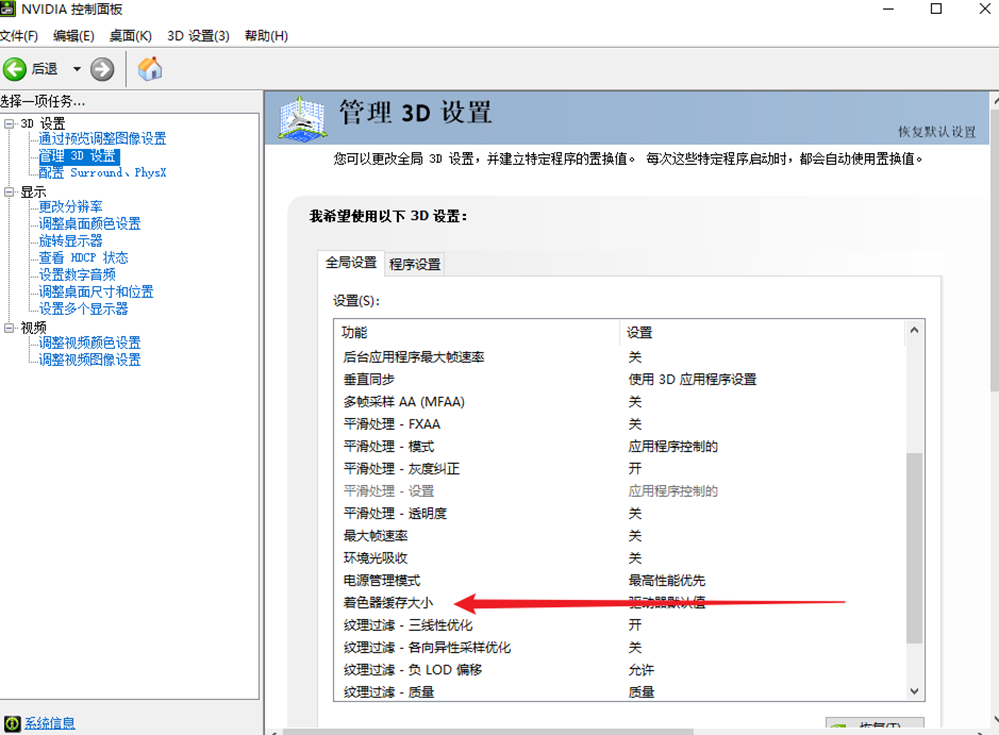
Task: Click the 设置 column header
Action: [762, 332]
